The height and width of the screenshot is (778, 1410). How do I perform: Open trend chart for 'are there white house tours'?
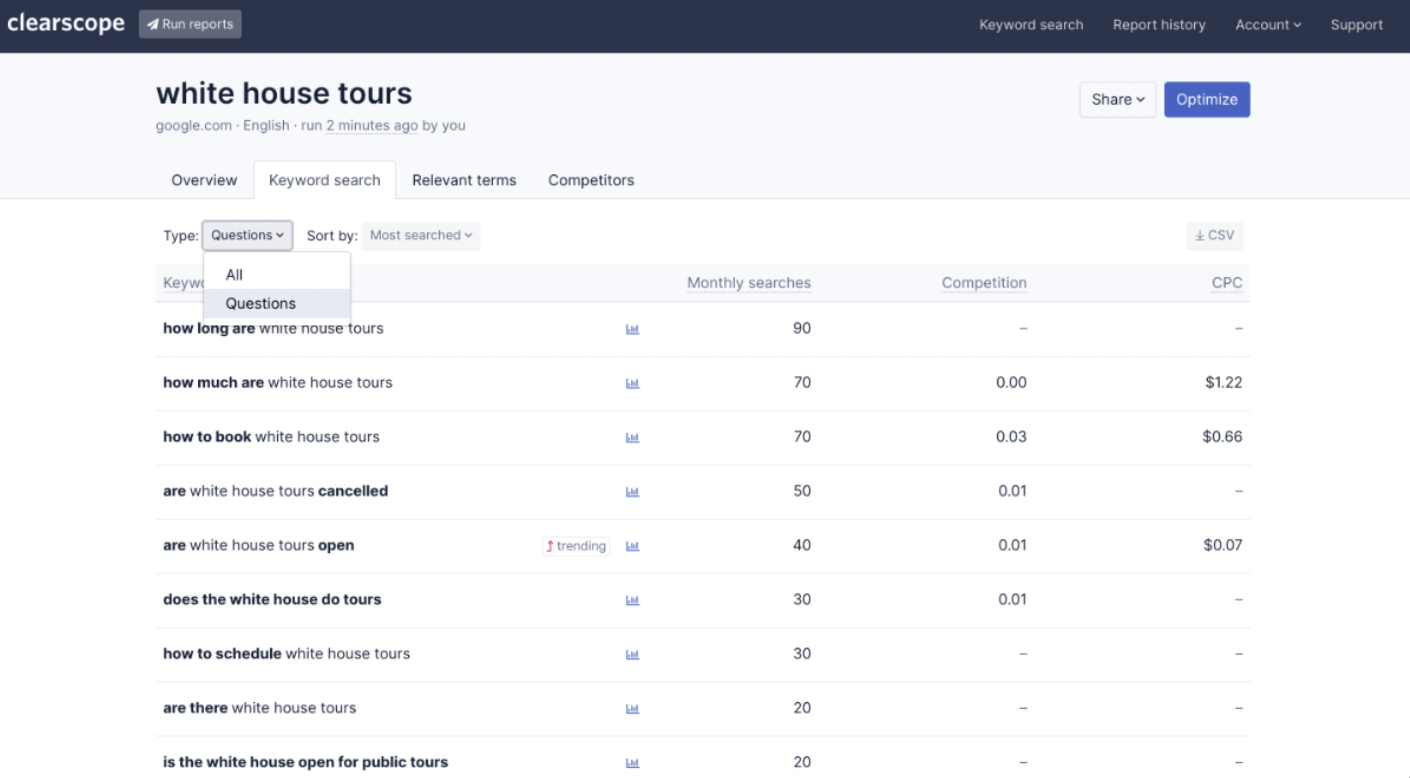pos(632,708)
